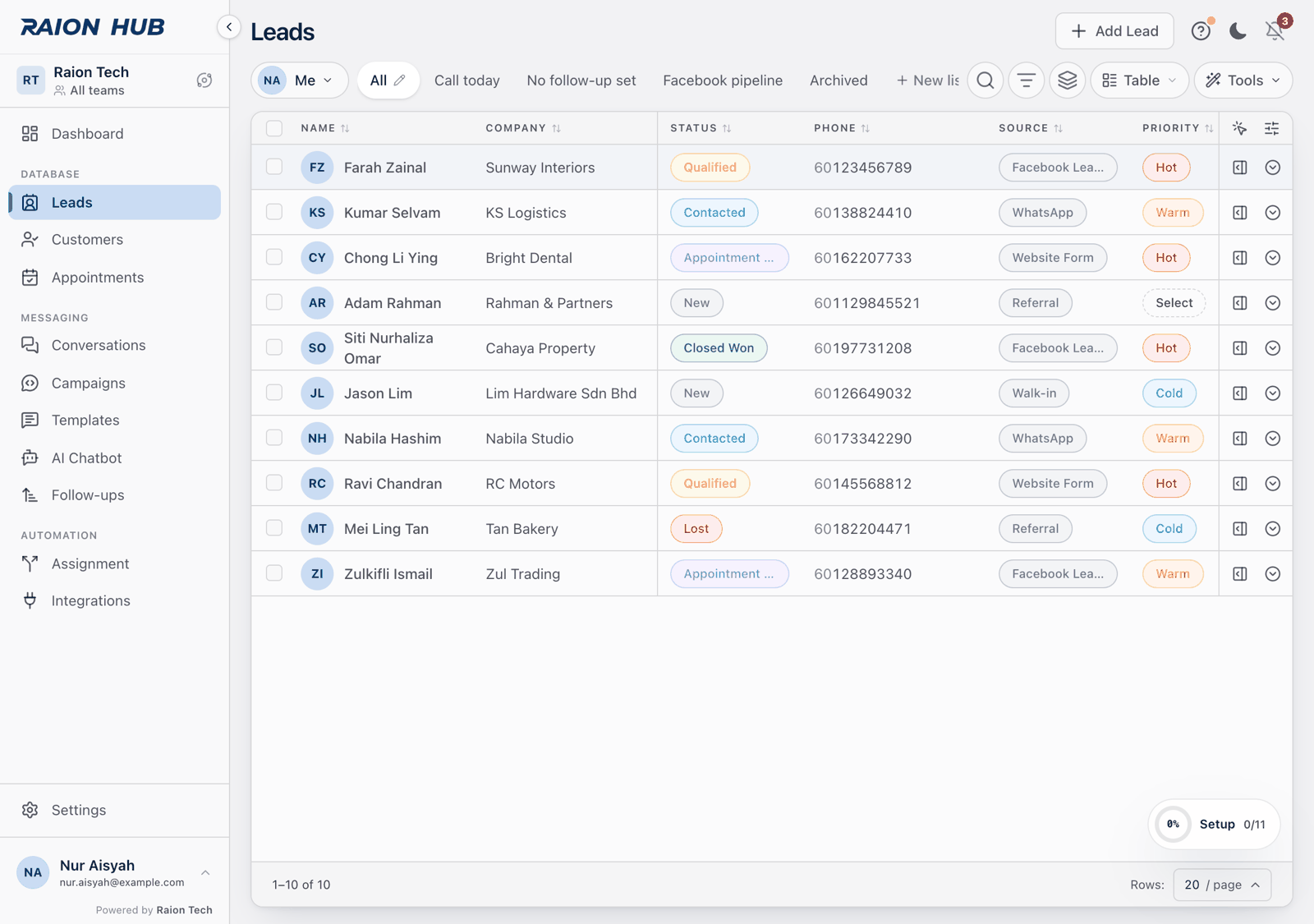Open side panel for Jason Lim
1314x924 pixels.
coord(1240,393)
